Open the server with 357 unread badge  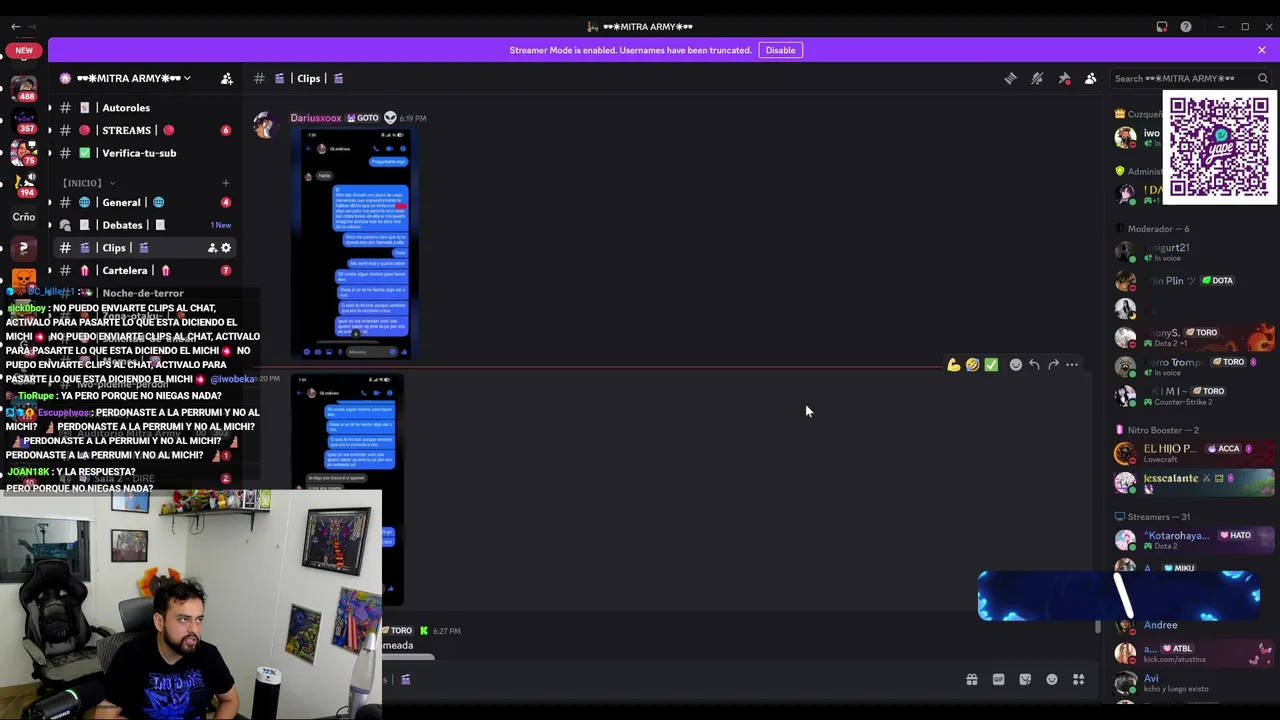coord(24,121)
